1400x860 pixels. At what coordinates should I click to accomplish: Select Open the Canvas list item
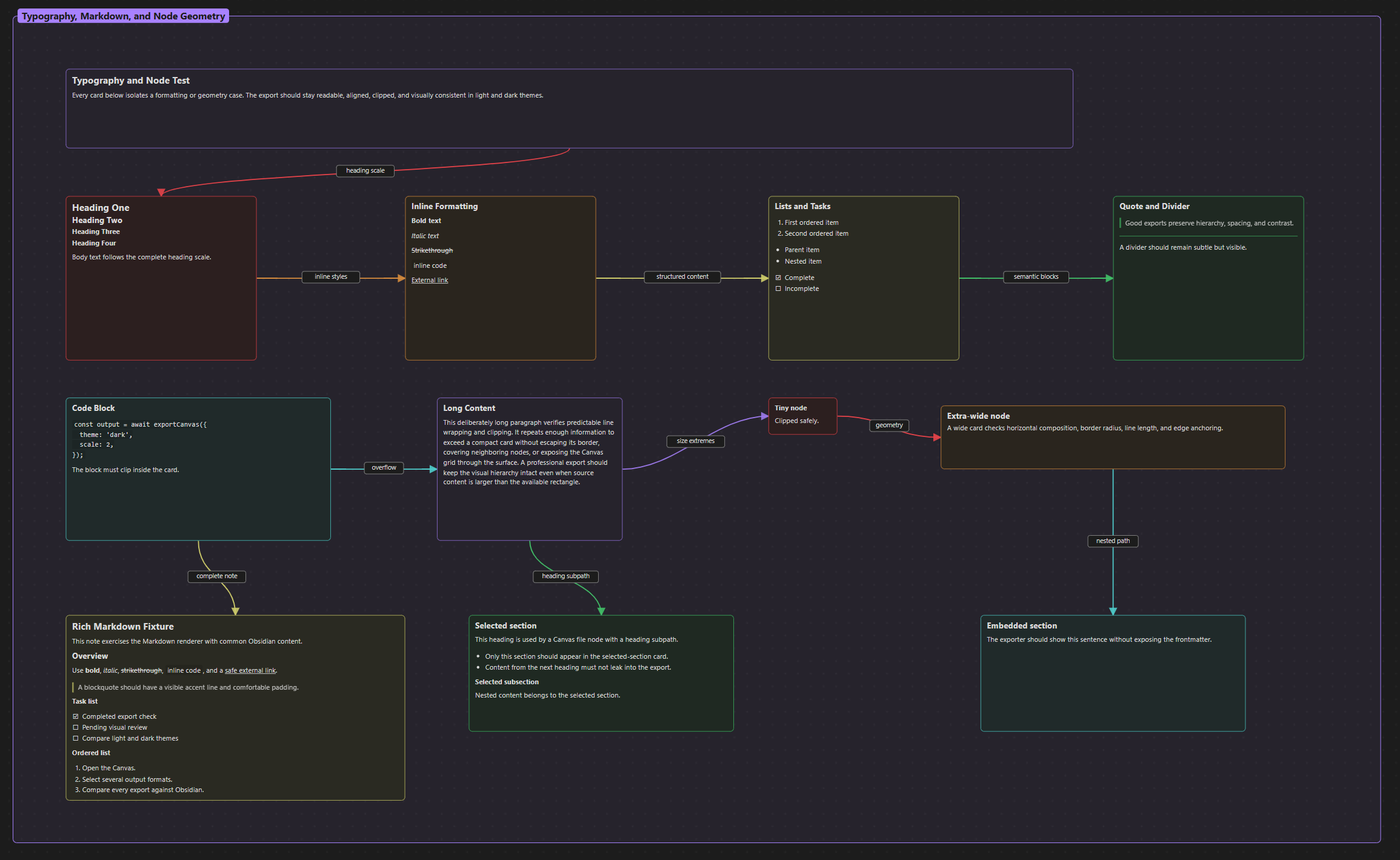[x=109, y=768]
